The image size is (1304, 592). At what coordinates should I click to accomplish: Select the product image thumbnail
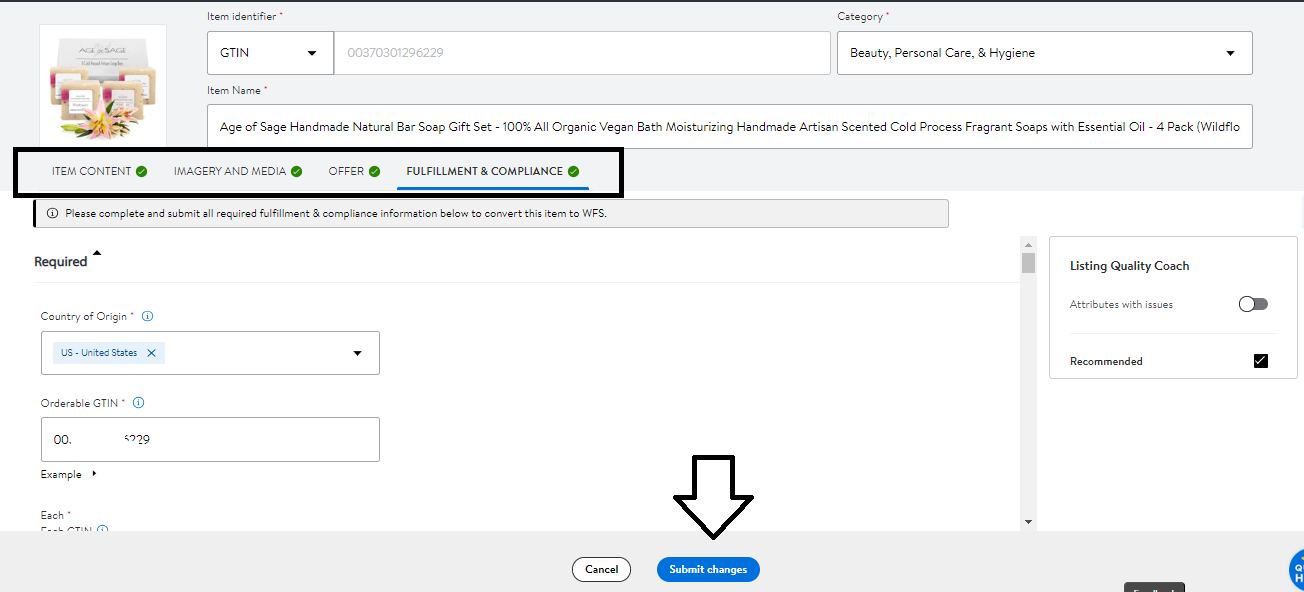coord(103,86)
